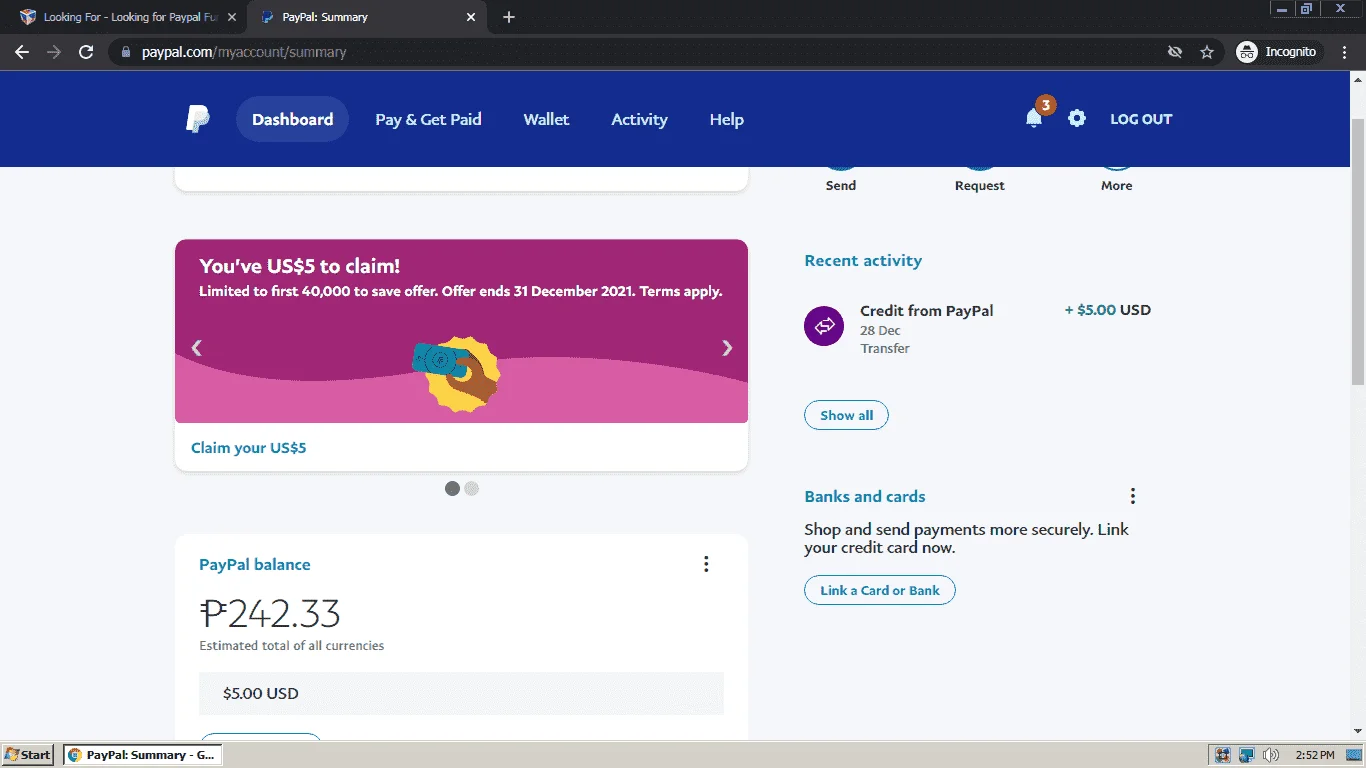This screenshot has height=768, width=1366.
Task: Click the 2:52 PM clock
Action: point(1314,755)
